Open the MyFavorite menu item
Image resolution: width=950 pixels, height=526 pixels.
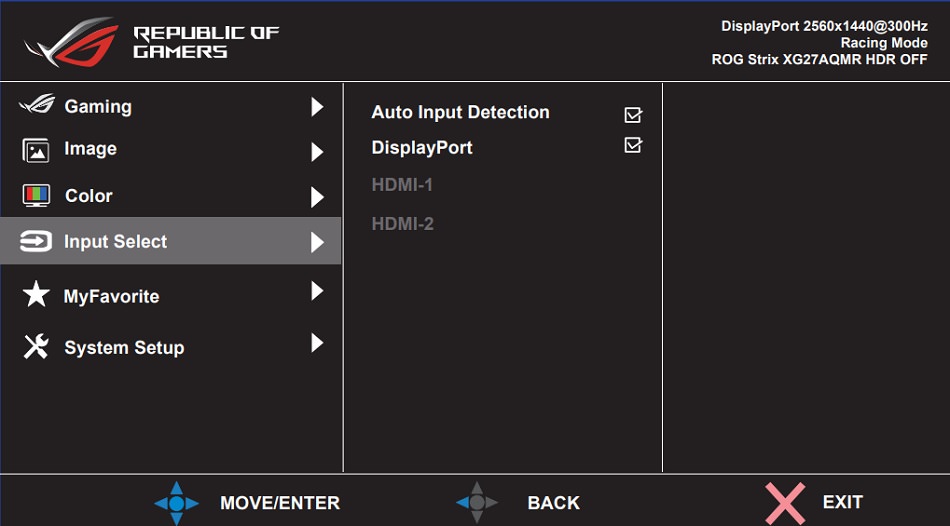111,296
